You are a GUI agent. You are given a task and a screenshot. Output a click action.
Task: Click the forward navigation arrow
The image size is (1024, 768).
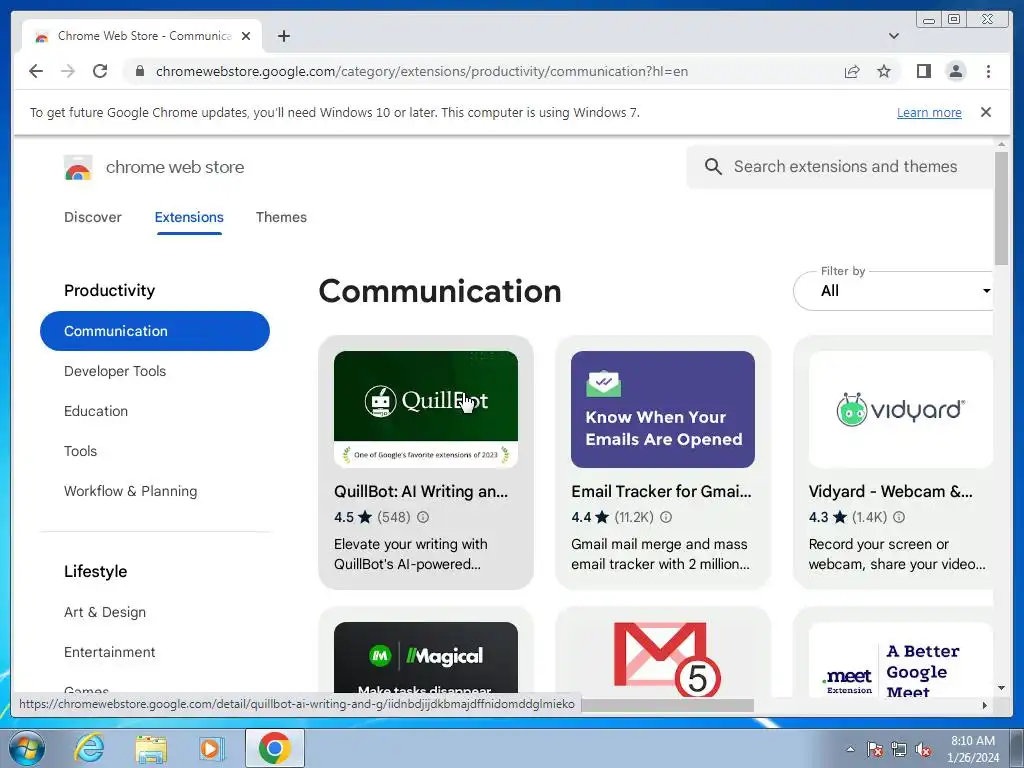[x=68, y=71]
